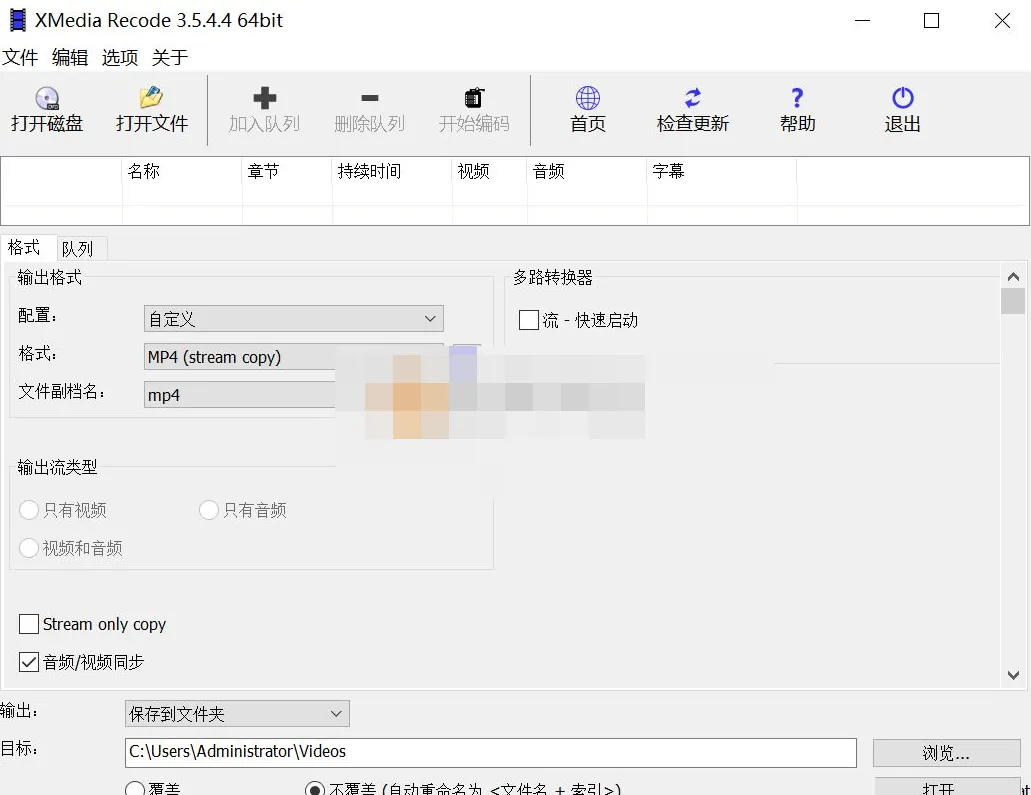Click the scroll up arrow of format panel
This screenshot has width=1031, height=795.
(1013, 276)
